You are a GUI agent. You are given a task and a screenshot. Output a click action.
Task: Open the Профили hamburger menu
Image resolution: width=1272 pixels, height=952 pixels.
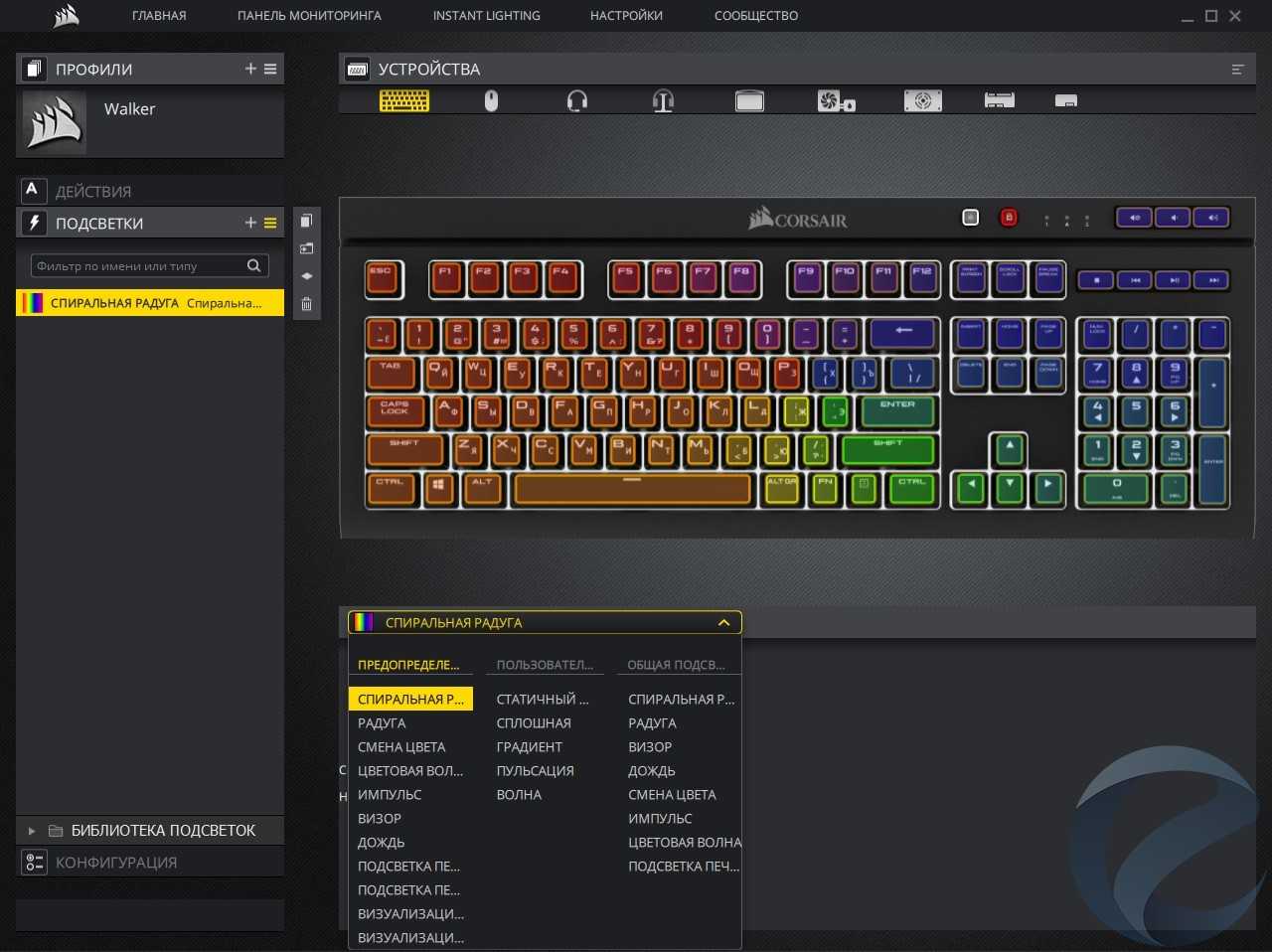tap(270, 69)
